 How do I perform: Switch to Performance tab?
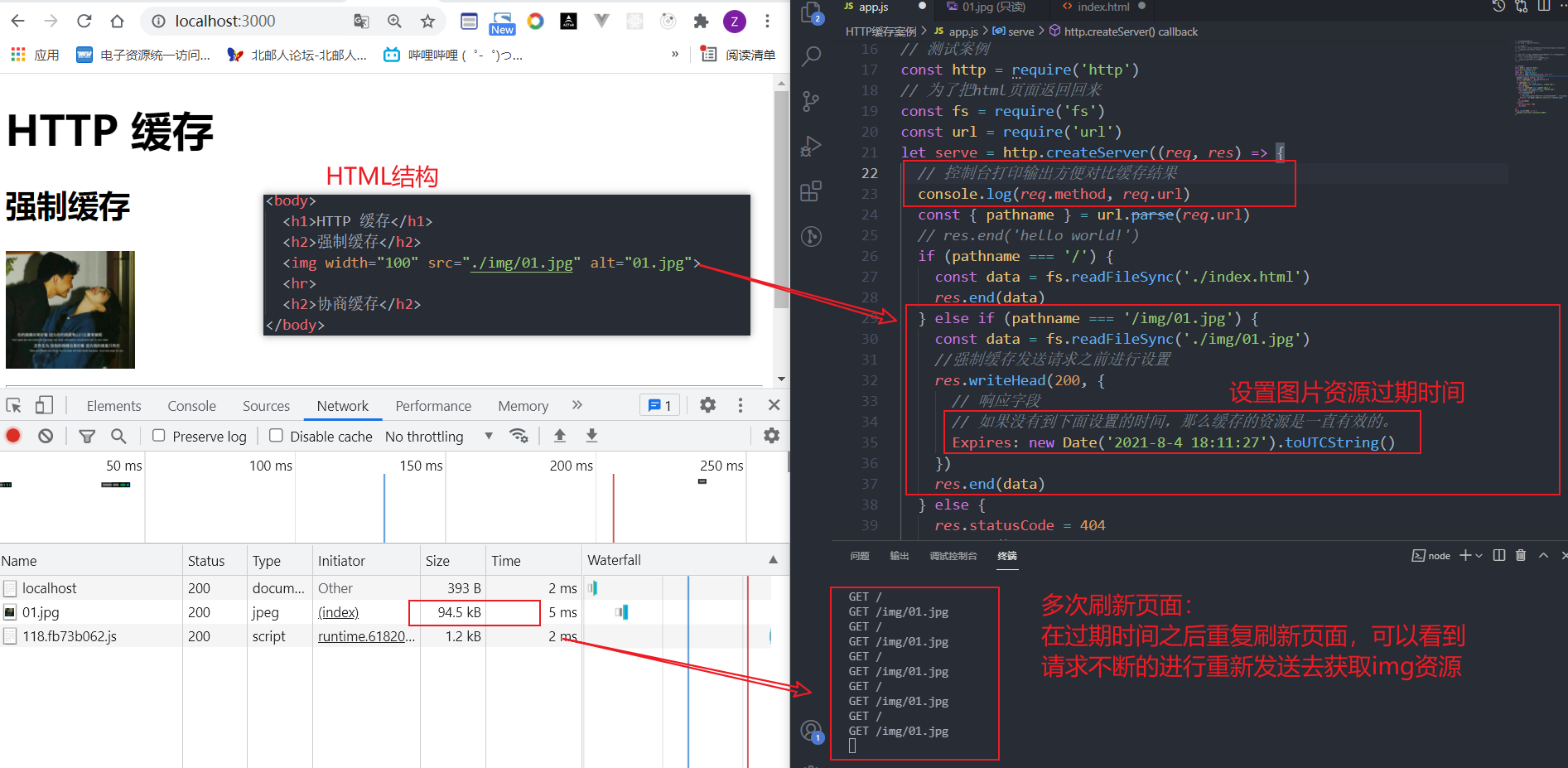point(433,406)
